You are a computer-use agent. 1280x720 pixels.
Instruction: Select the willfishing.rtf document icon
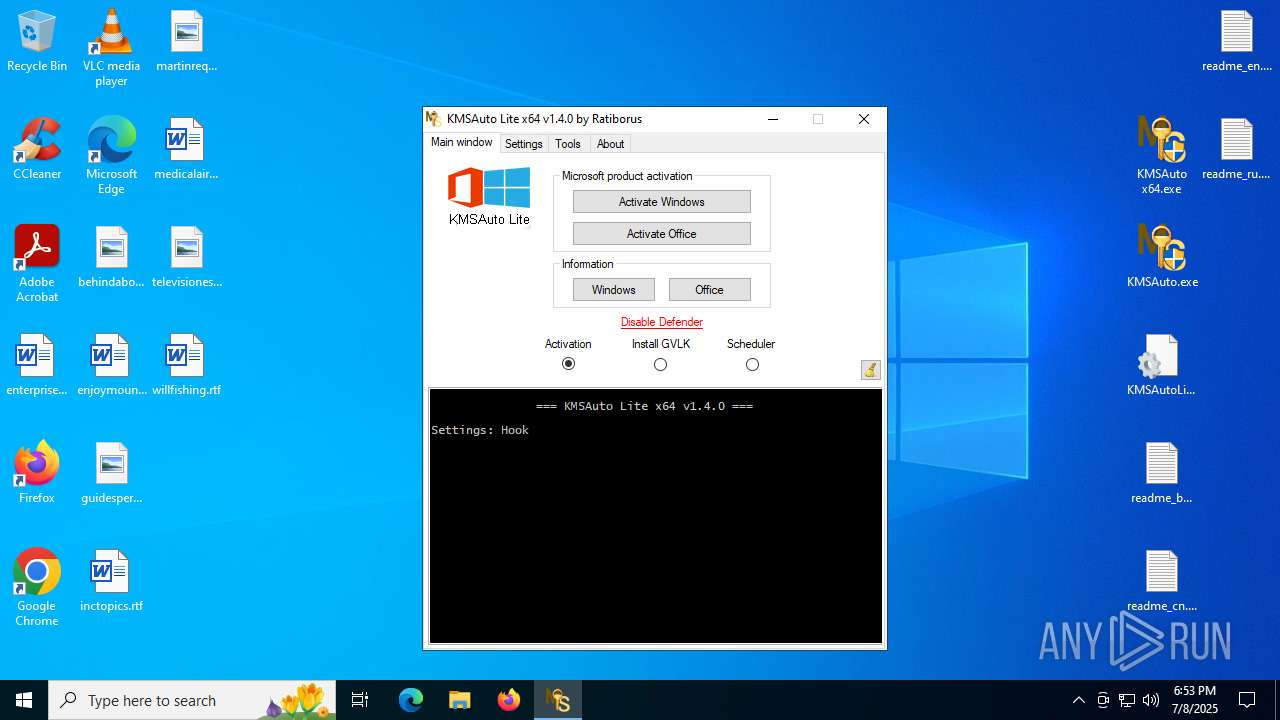(186, 366)
